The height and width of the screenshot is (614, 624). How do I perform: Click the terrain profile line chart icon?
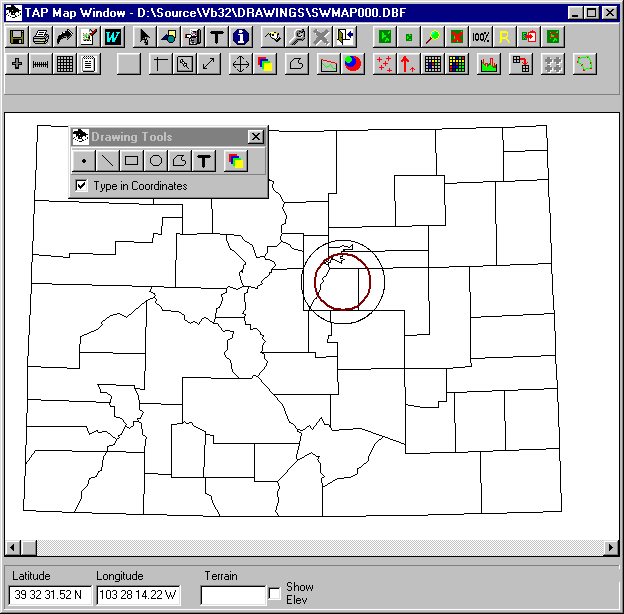329,64
